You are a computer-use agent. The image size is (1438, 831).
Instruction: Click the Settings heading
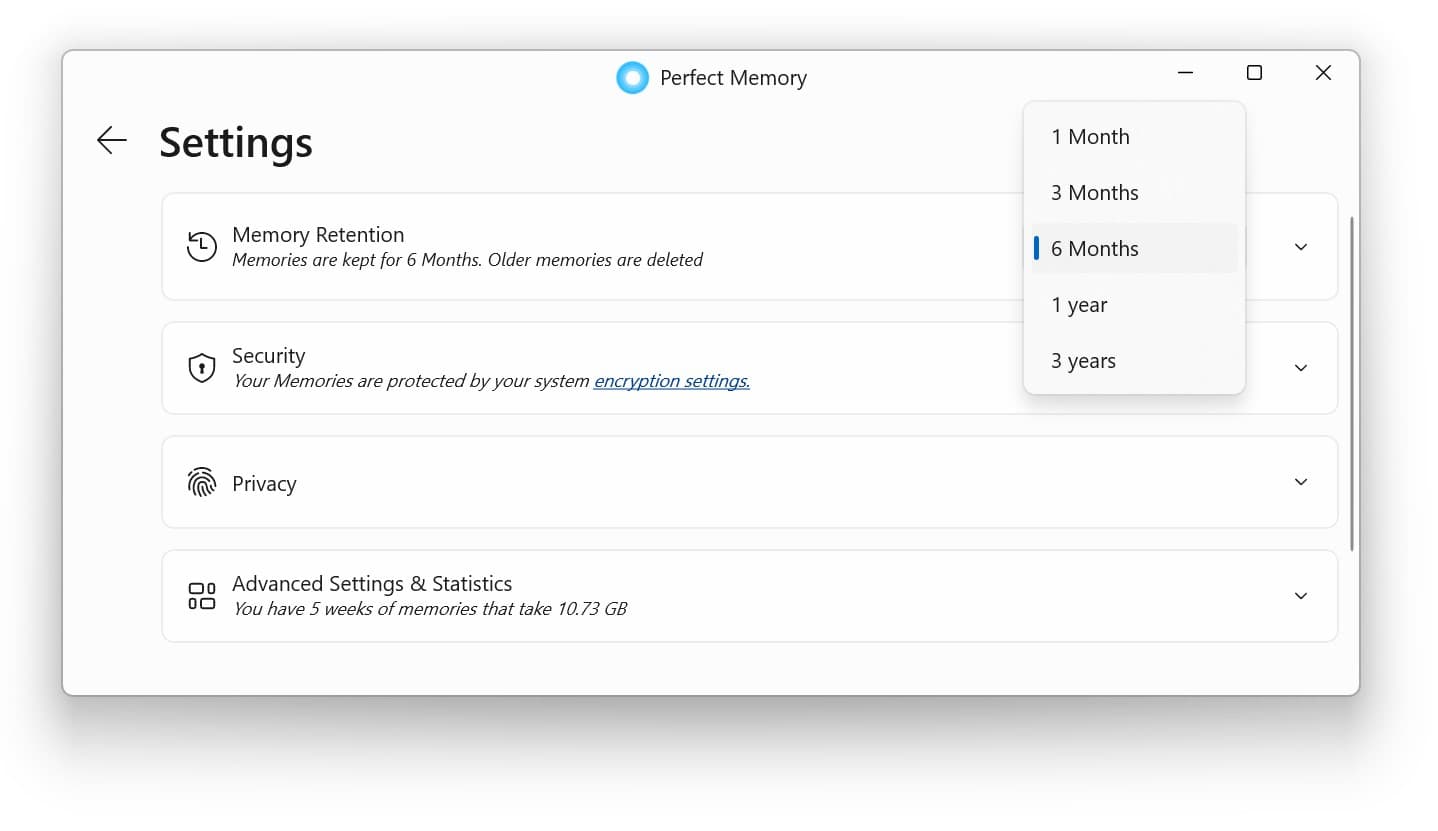pyautogui.click(x=235, y=143)
